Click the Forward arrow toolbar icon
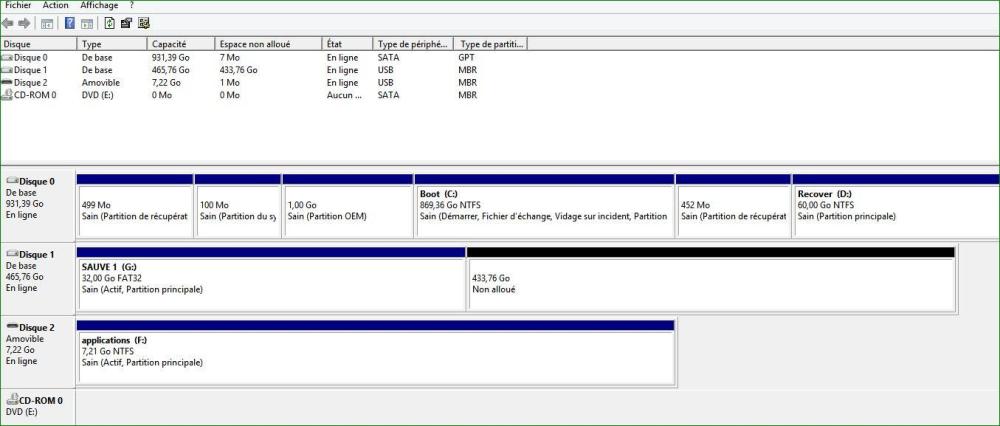The image size is (1000, 426). (x=22, y=23)
